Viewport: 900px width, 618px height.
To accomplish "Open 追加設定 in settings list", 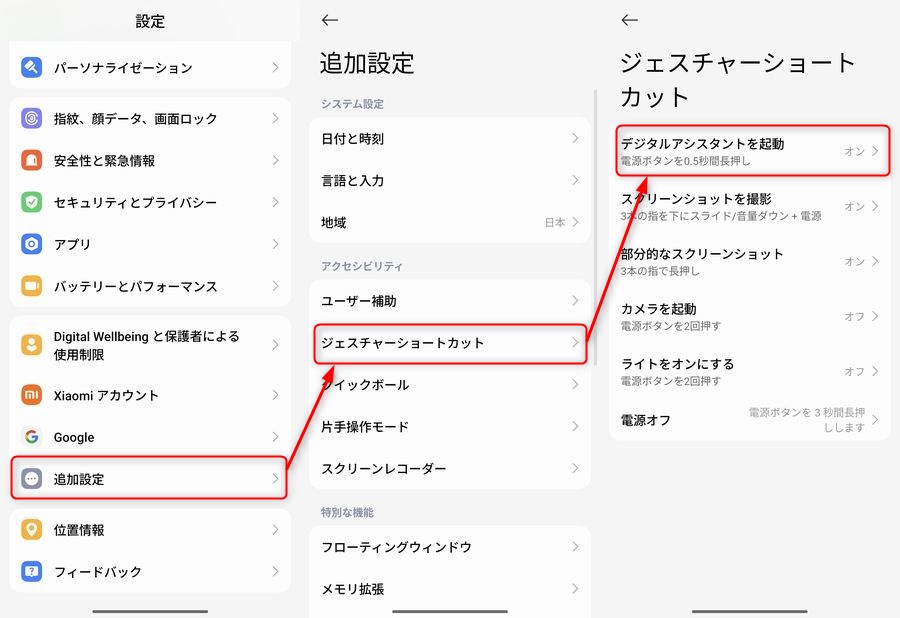I will (150, 479).
